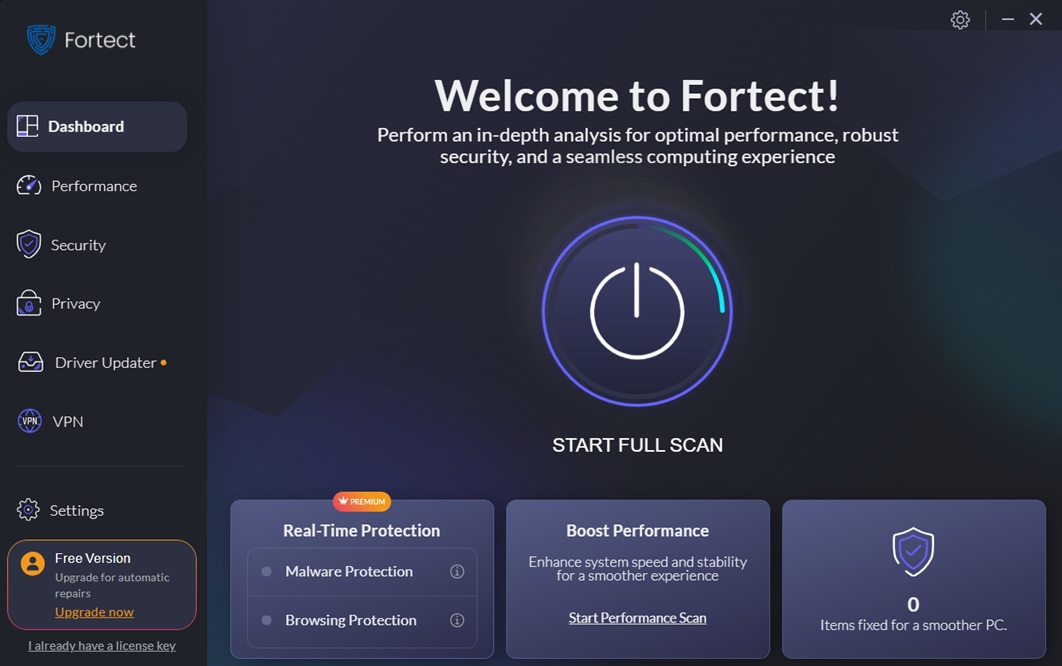This screenshot has height=666, width=1062.
Task: Click the Items fixed counter showing 0
Action: pos(913,604)
